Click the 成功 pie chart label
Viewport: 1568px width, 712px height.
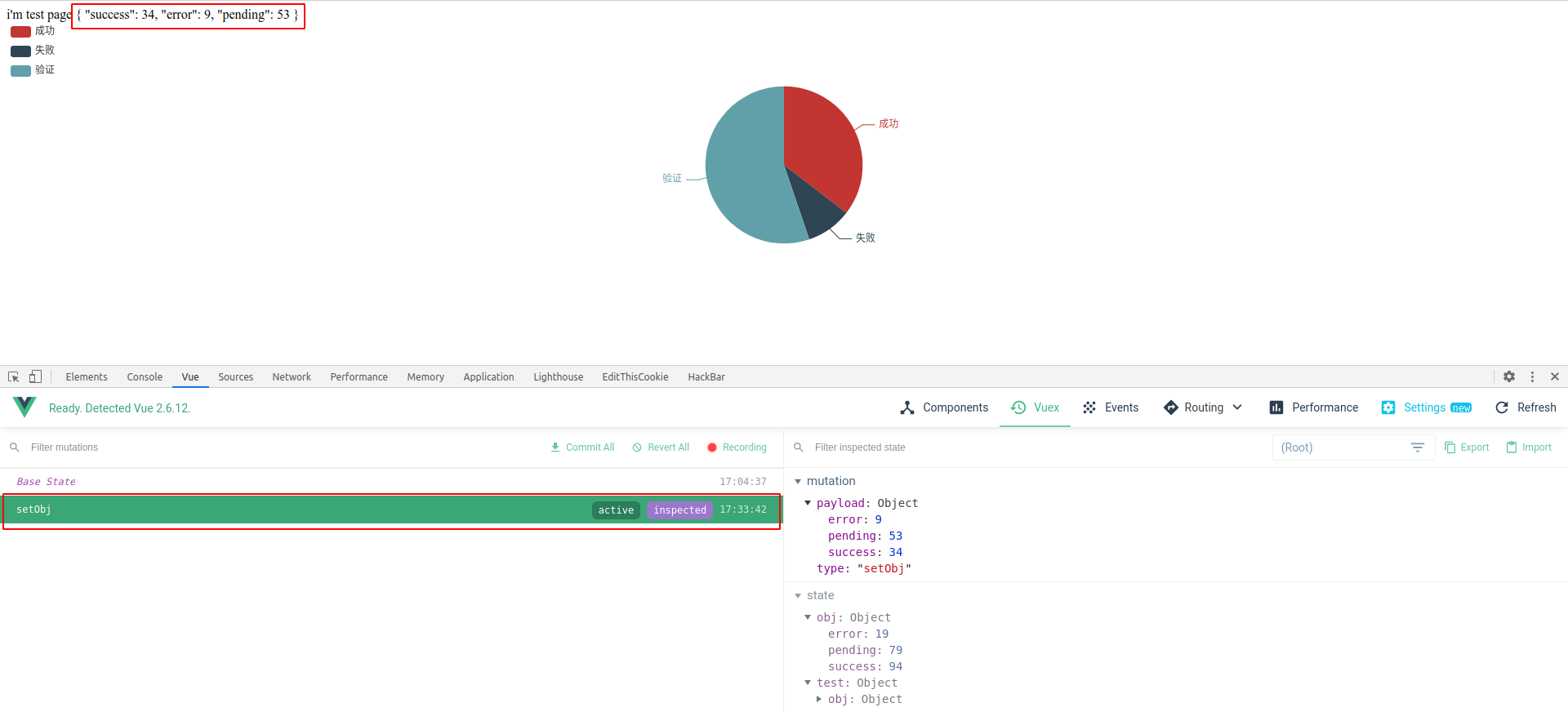pyautogui.click(x=889, y=124)
